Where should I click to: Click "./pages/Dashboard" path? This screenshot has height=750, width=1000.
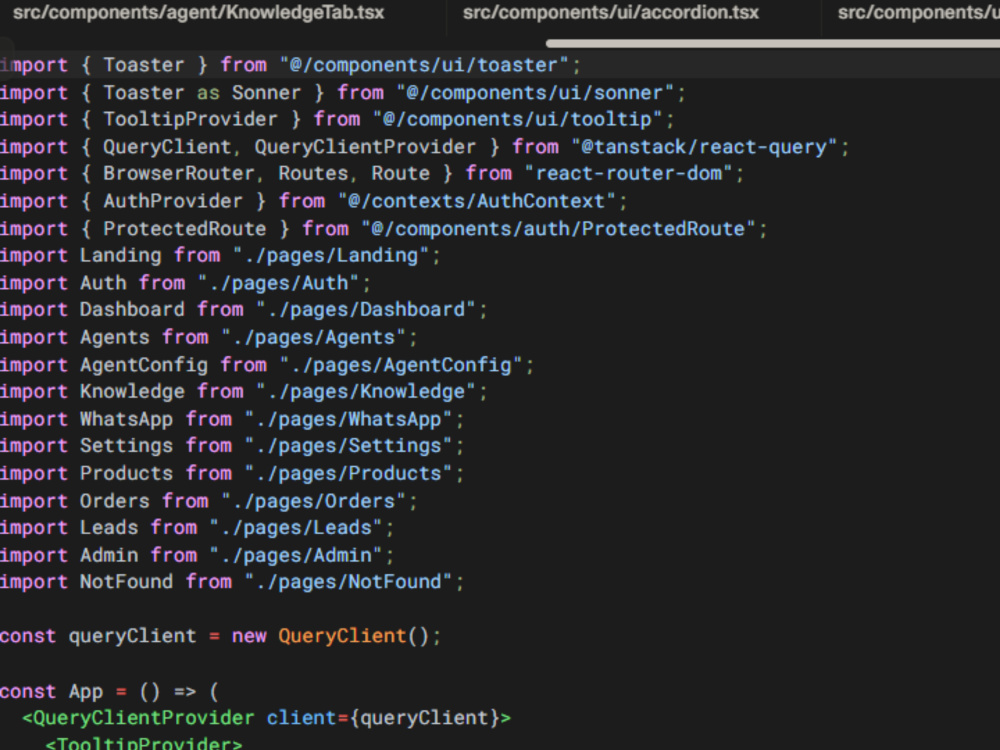pyautogui.click(x=365, y=310)
